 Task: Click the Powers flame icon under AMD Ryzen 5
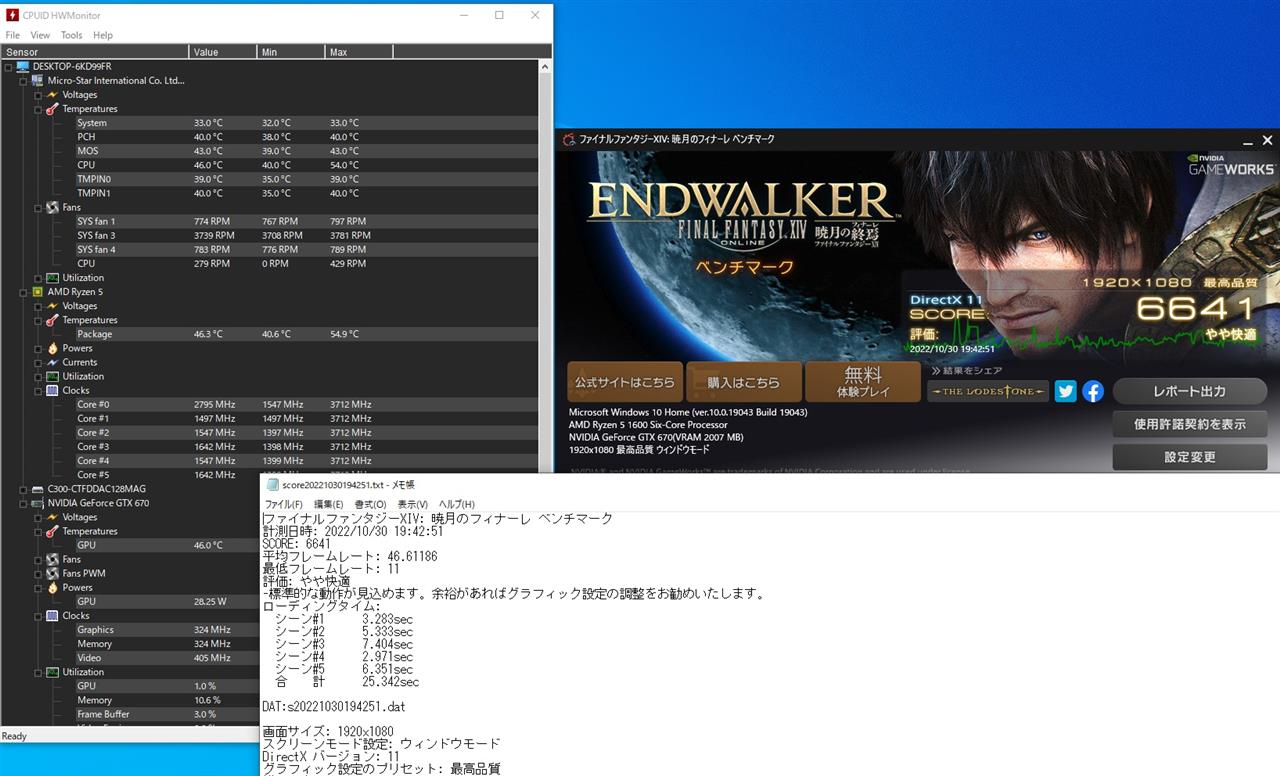tap(53, 348)
